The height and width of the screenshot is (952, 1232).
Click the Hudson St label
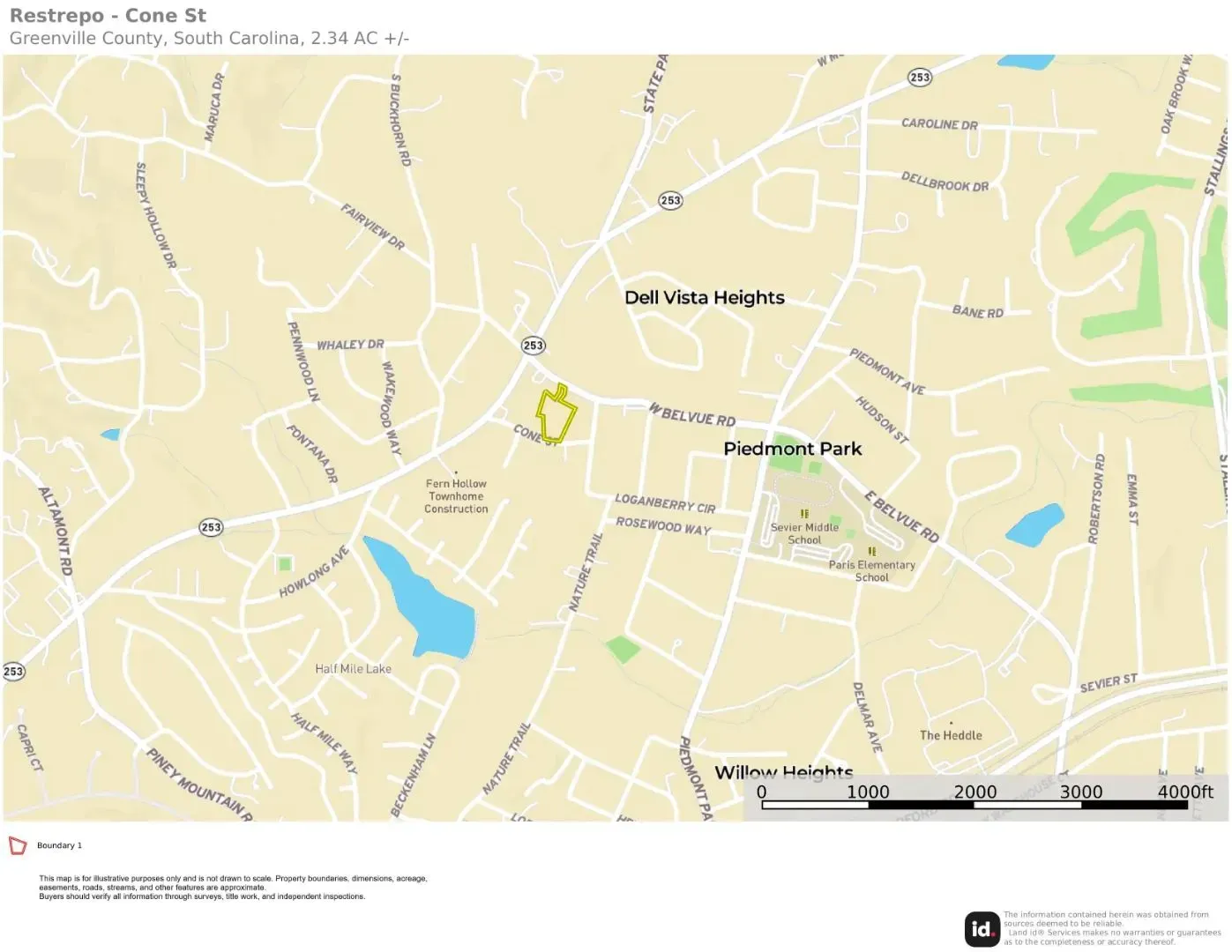click(882, 420)
